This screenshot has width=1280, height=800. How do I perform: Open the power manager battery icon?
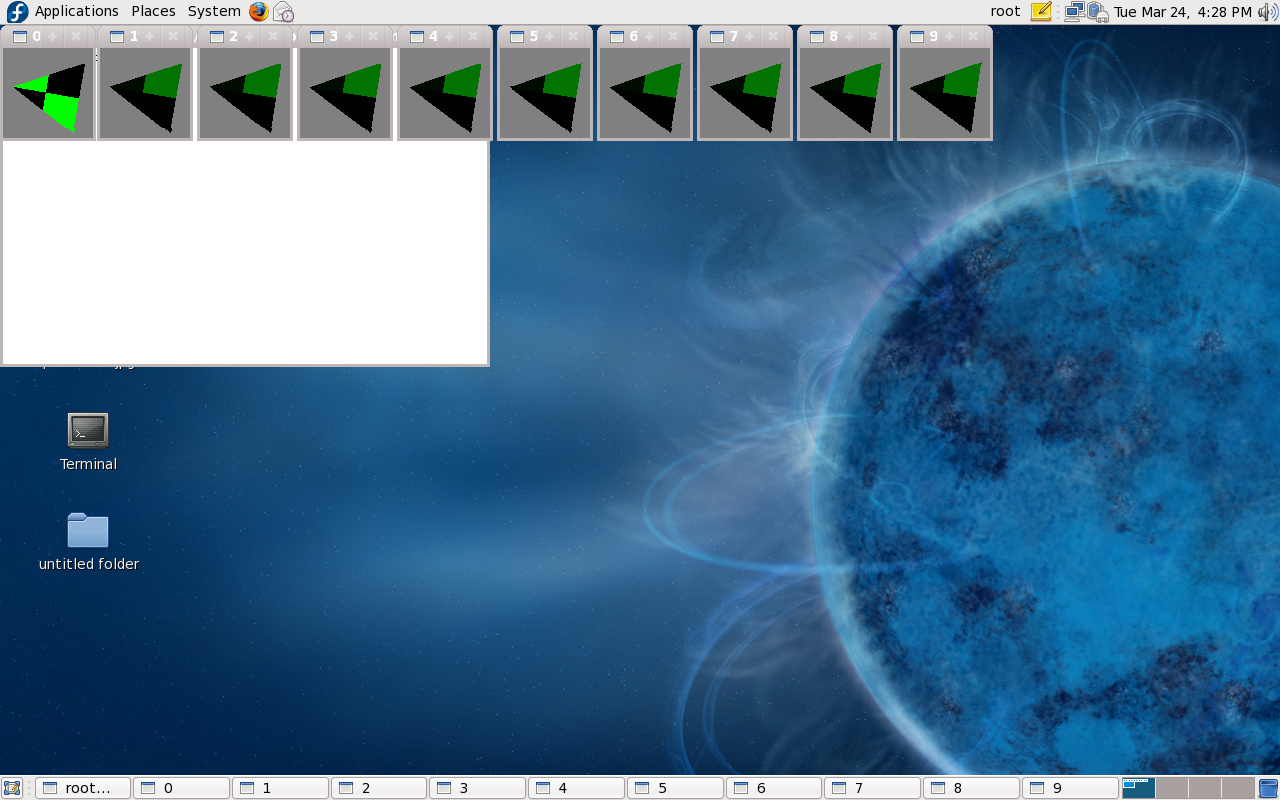pyautogui.click(x=1097, y=11)
